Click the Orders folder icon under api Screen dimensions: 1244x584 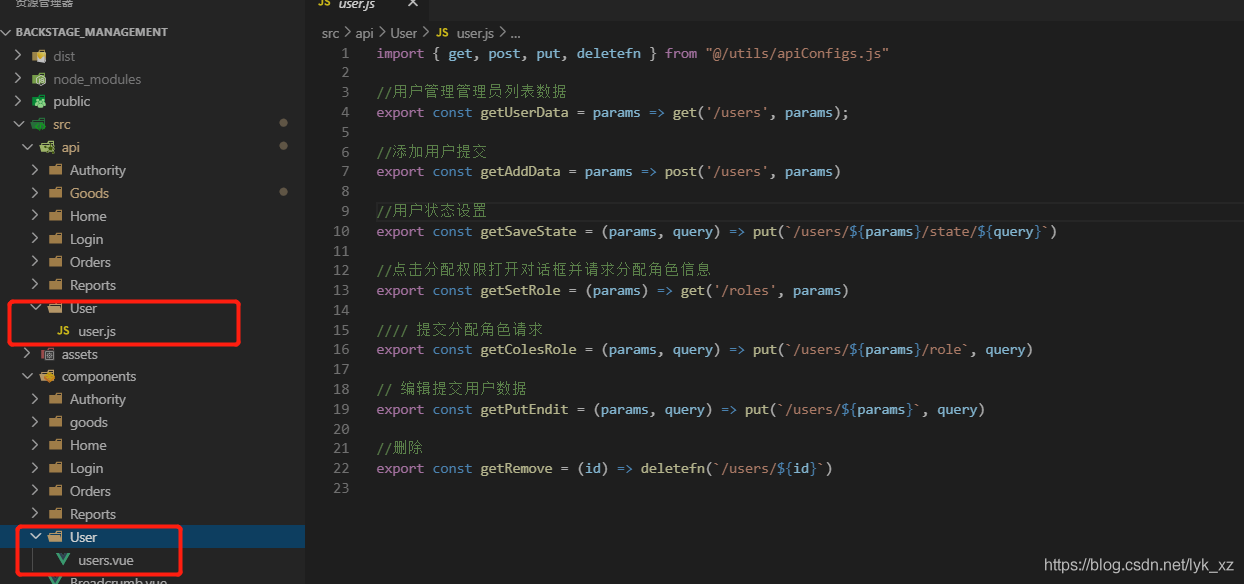click(55, 262)
